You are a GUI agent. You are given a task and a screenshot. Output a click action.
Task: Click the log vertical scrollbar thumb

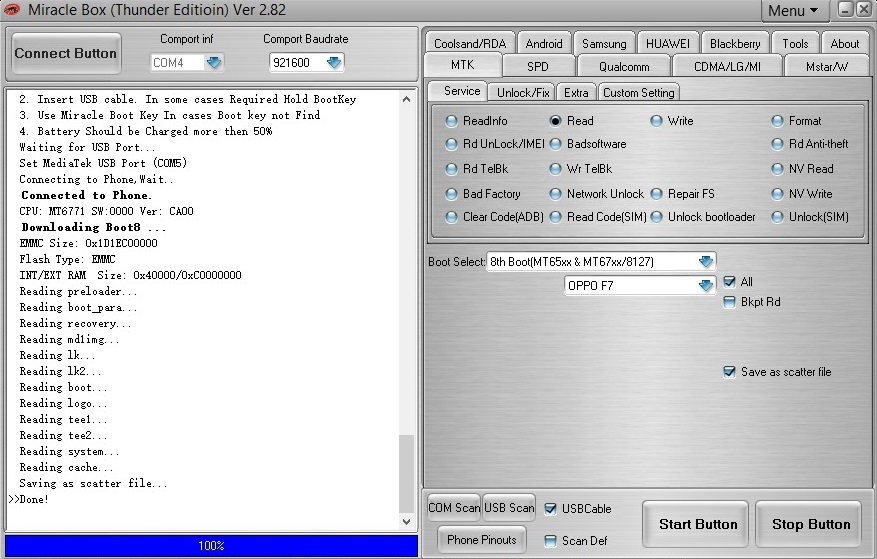(x=407, y=473)
